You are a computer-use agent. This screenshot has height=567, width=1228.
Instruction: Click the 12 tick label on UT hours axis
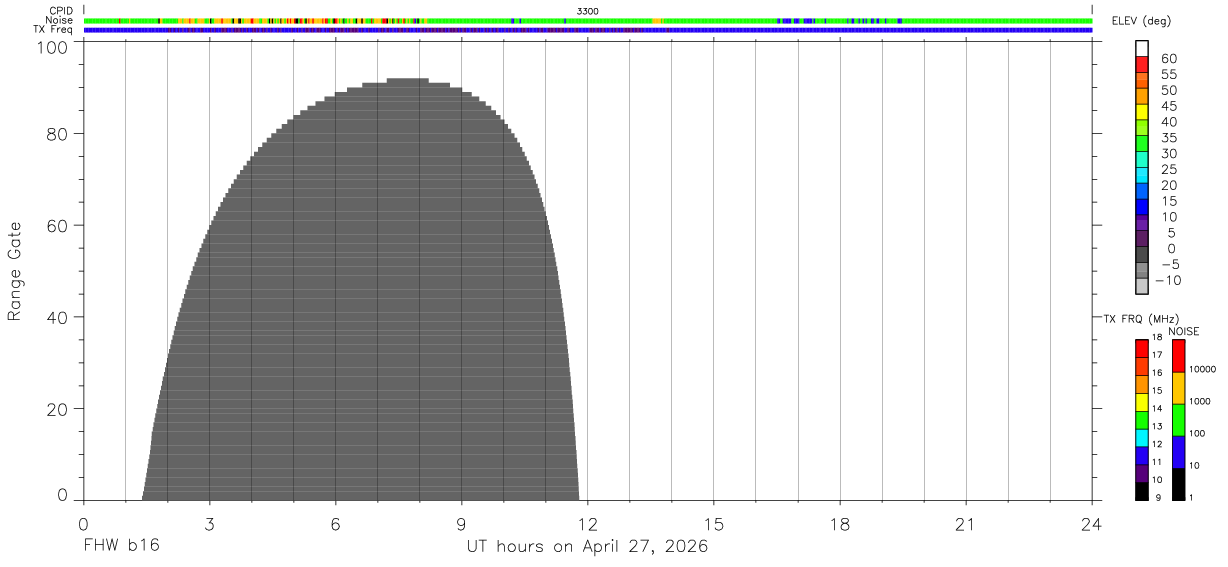coord(588,524)
